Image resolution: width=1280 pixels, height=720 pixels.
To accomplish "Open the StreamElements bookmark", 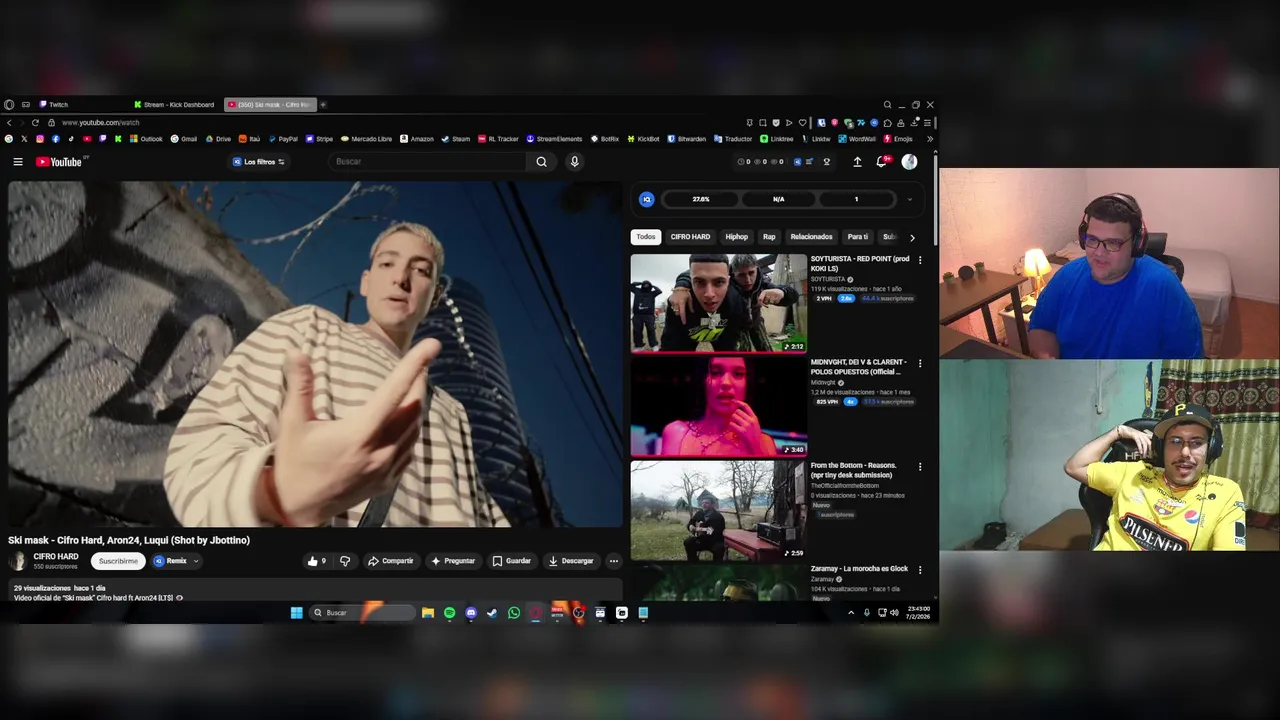I will [x=554, y=139].
